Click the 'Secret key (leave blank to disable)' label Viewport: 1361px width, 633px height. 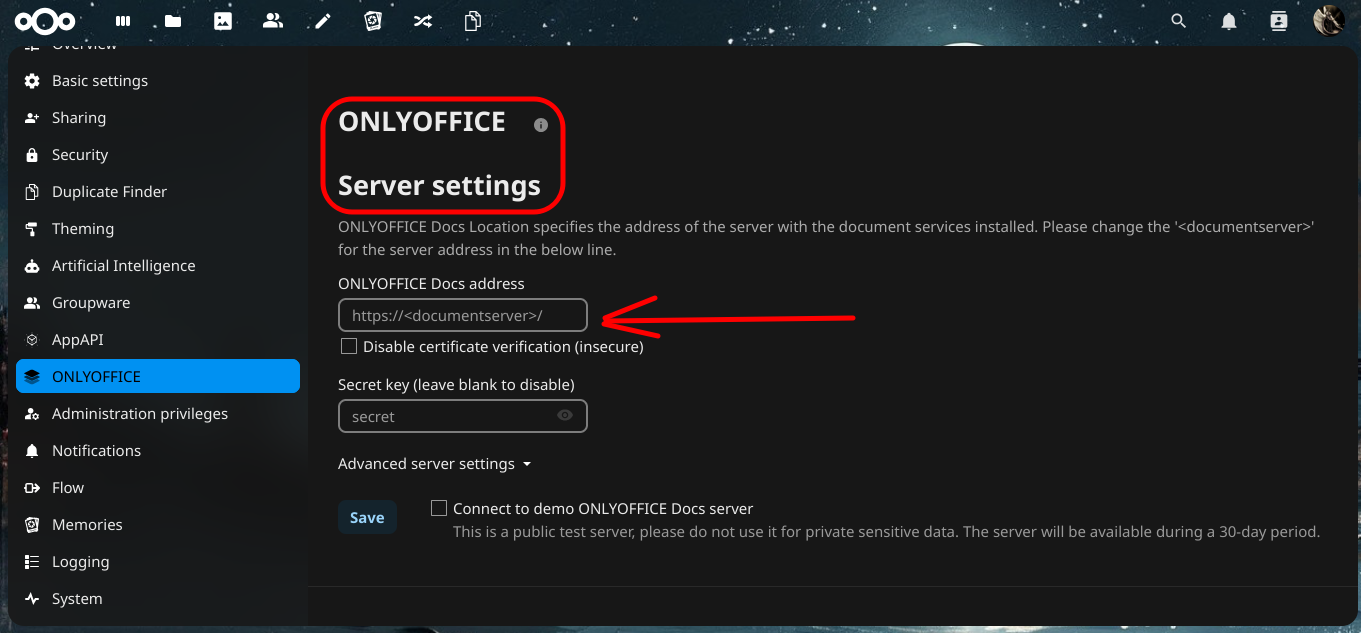(456, 384)
